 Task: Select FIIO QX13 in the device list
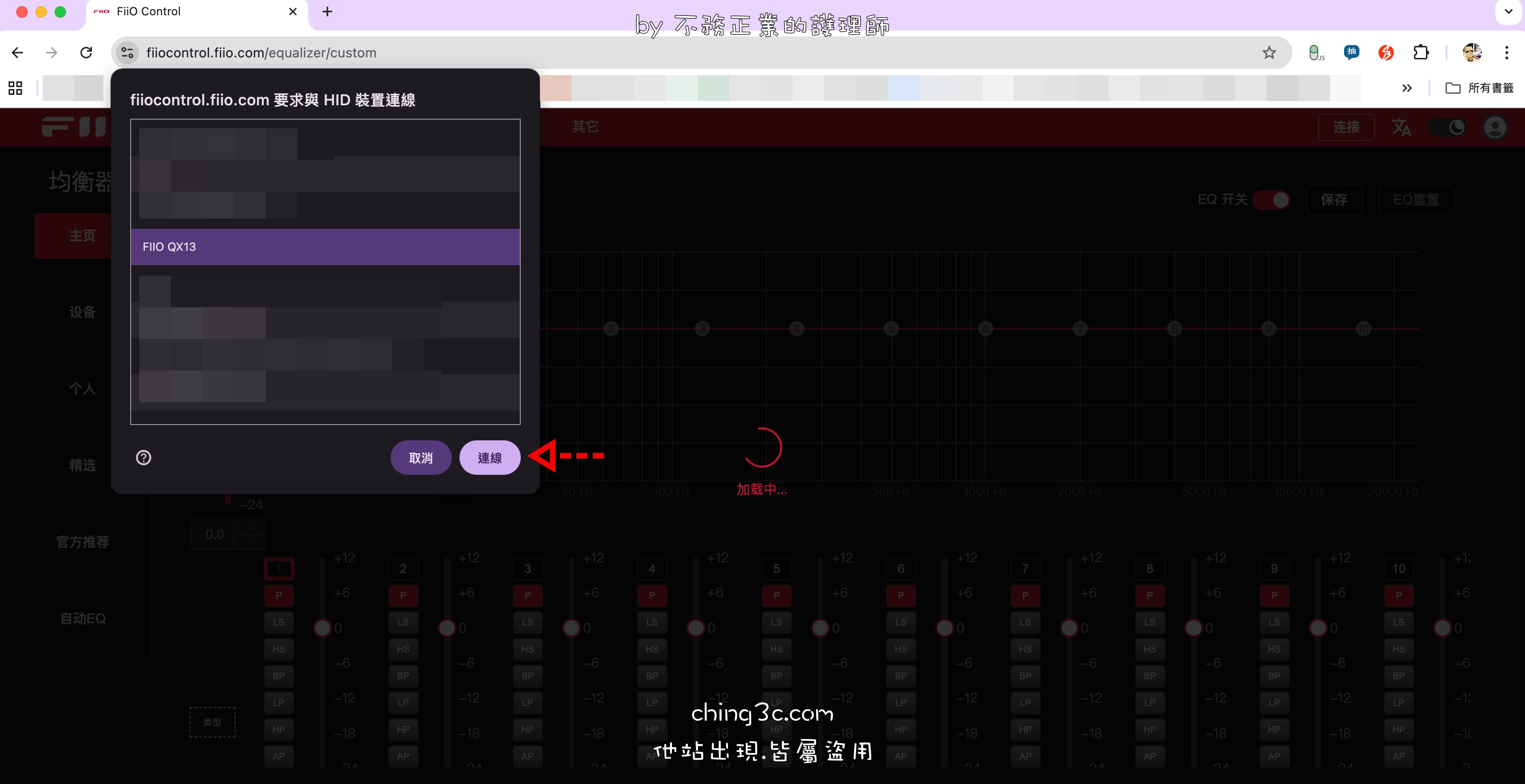click(x=325, y=246)
